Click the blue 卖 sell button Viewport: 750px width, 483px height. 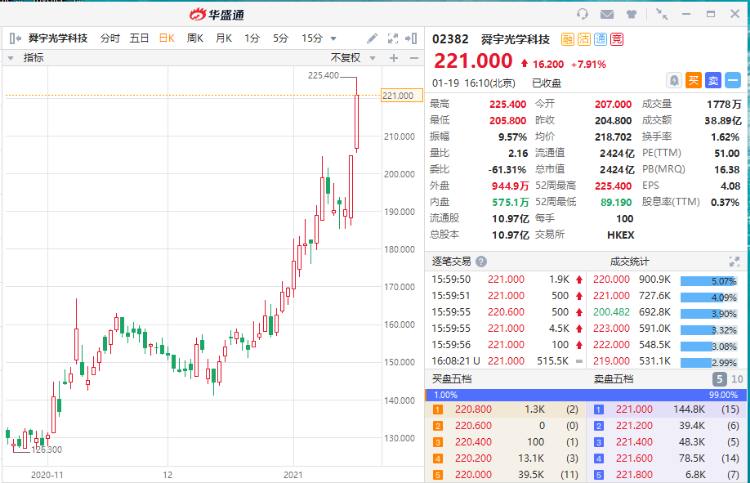pyautogui.click(x=713, y=80)
